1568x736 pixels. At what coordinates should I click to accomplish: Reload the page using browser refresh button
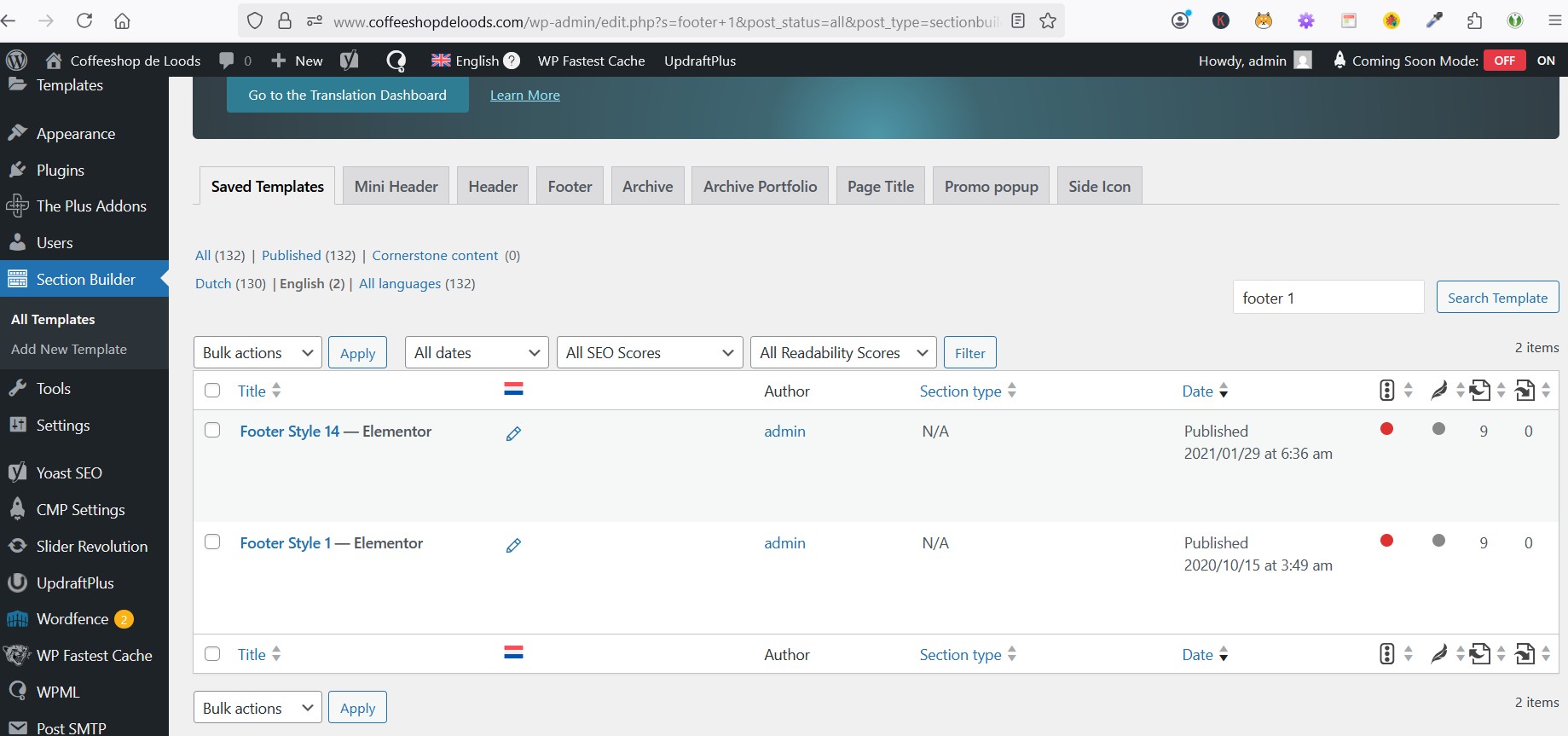coord(84,21)
